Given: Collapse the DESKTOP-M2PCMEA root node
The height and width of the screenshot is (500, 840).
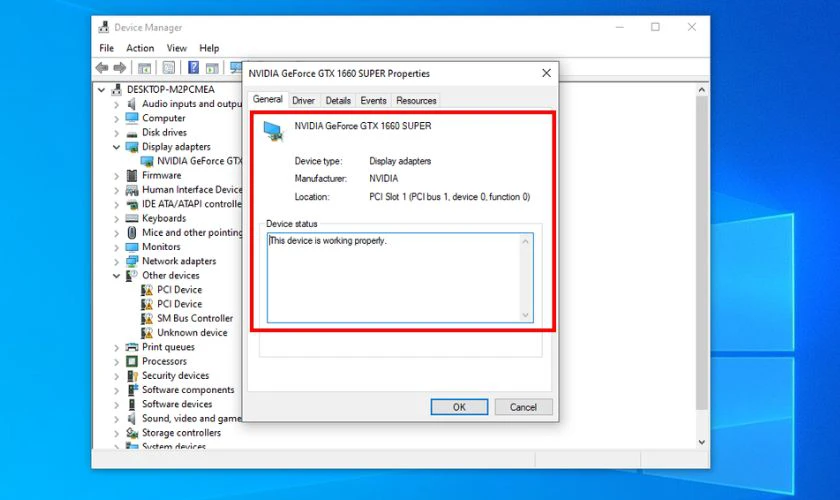Looking at the screenshot, I should 102,90.
